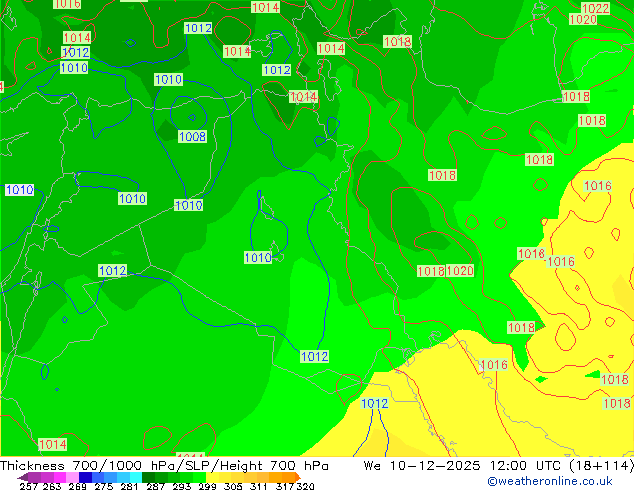The image size is (634, 490).
Task: Click the chart title "Thickness 700/1000 hPa/SLP/Height 700 hPa"
Action: 164,466
